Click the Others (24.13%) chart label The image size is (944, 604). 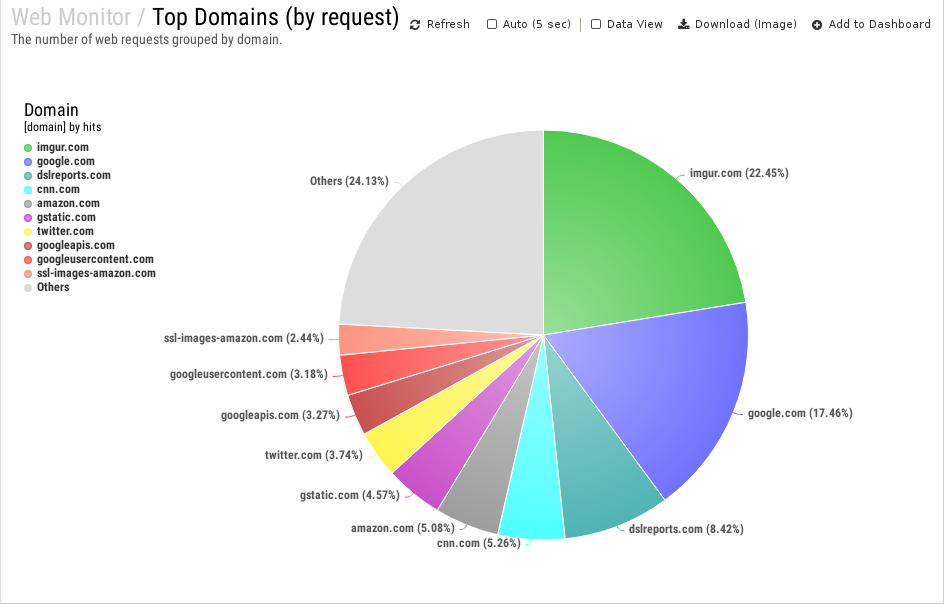pyautogui.click(x=349, y=181)
